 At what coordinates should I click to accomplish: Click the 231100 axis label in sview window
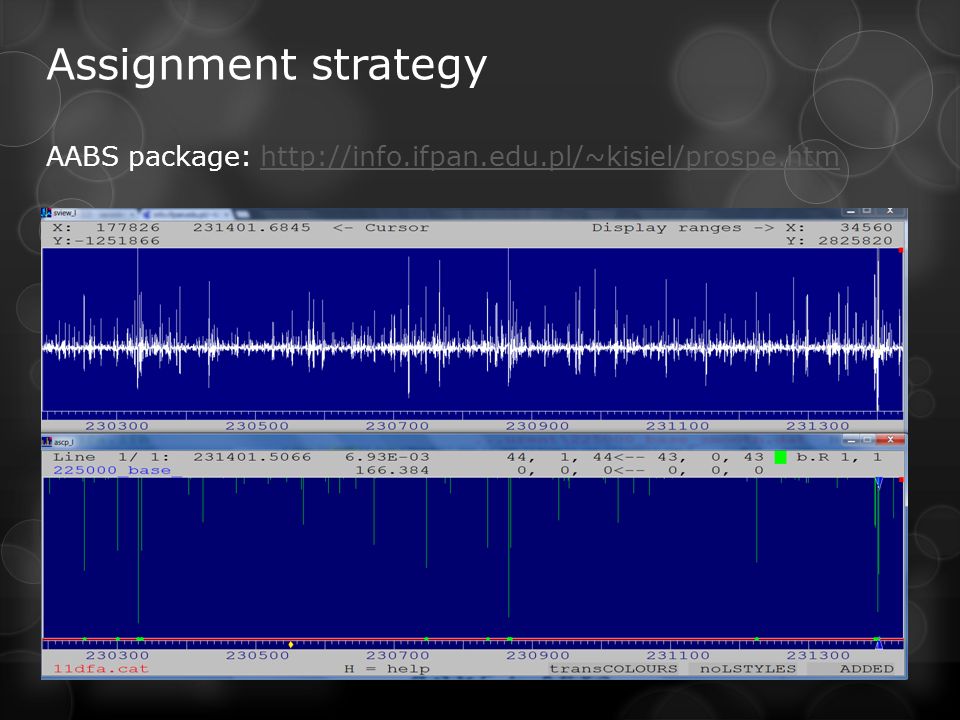677,426
